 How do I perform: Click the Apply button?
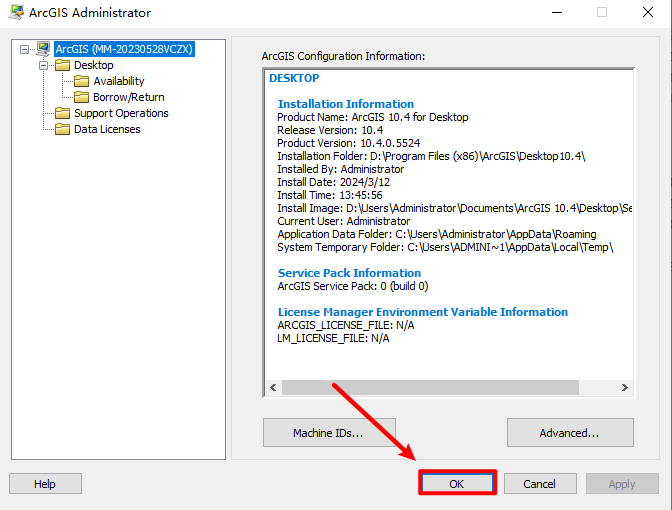click(x=621, y=484)
